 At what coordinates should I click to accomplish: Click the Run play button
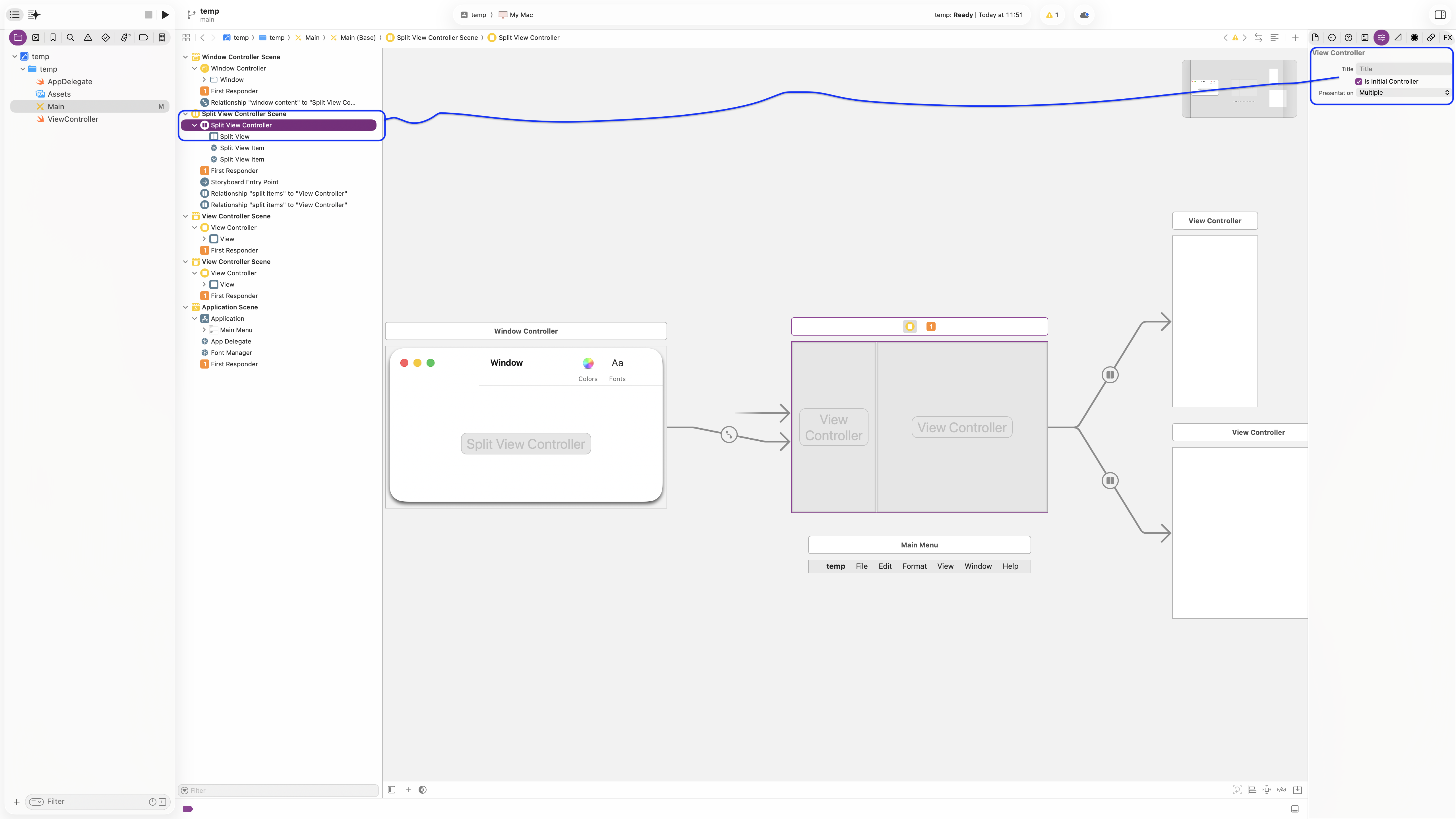(165, 15)
